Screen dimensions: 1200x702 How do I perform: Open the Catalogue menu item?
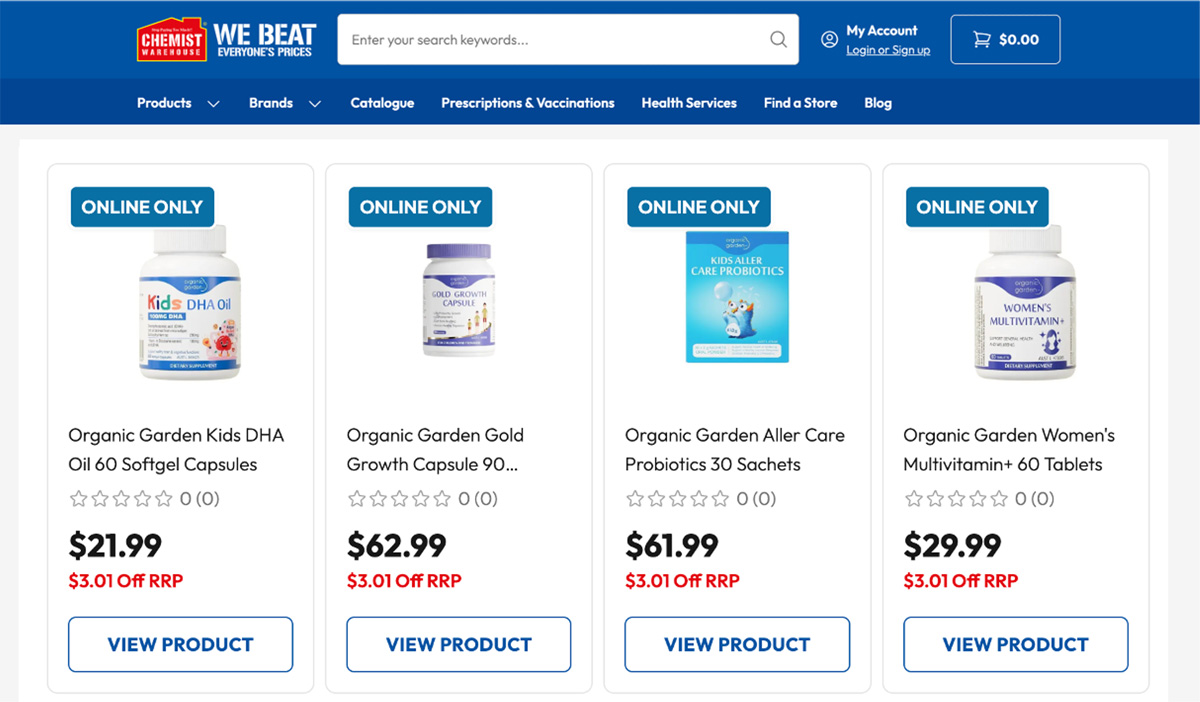[x=382, y=103]
